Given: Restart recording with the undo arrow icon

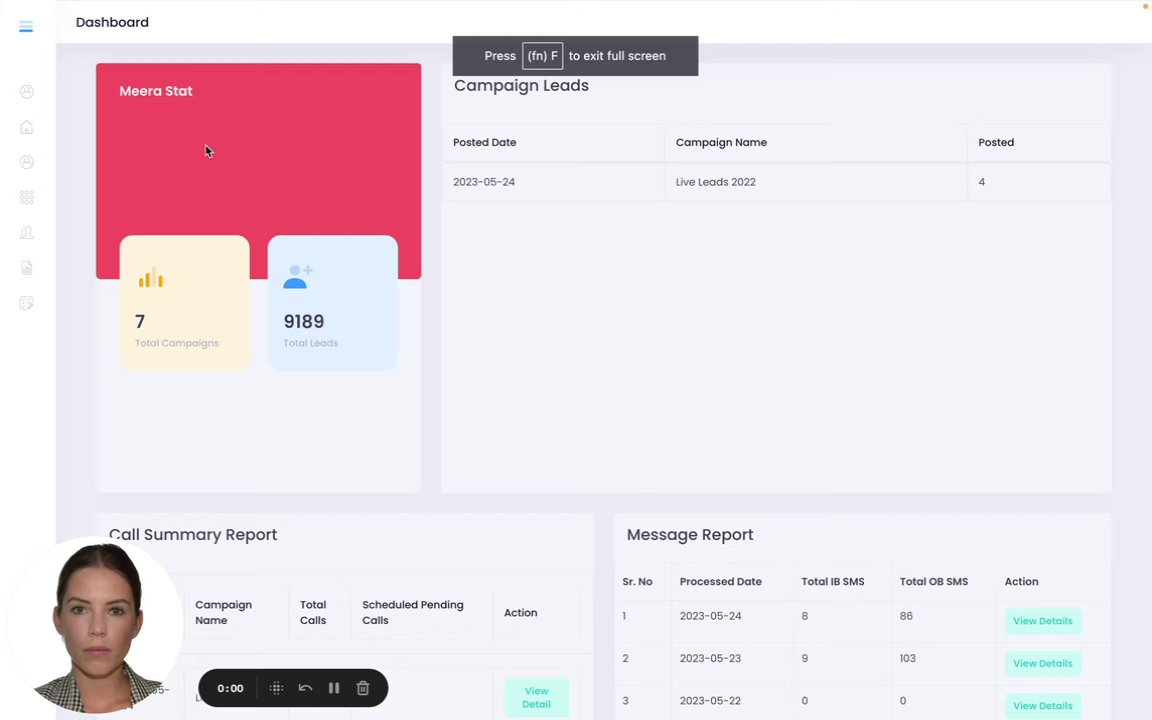Looking at the screenshot, I should tap(306, 688).
